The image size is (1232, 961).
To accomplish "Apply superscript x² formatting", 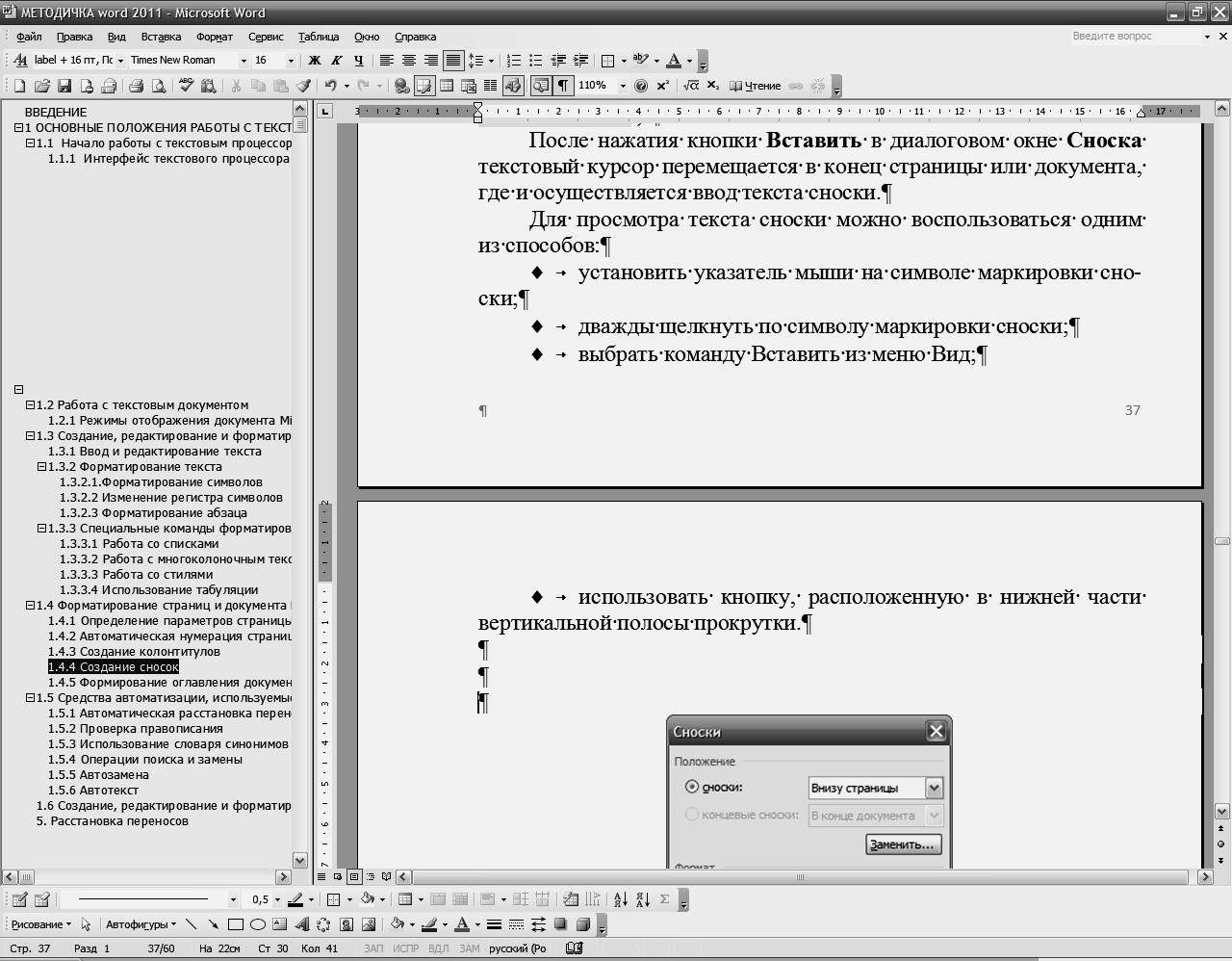I will tap(662, 86).
